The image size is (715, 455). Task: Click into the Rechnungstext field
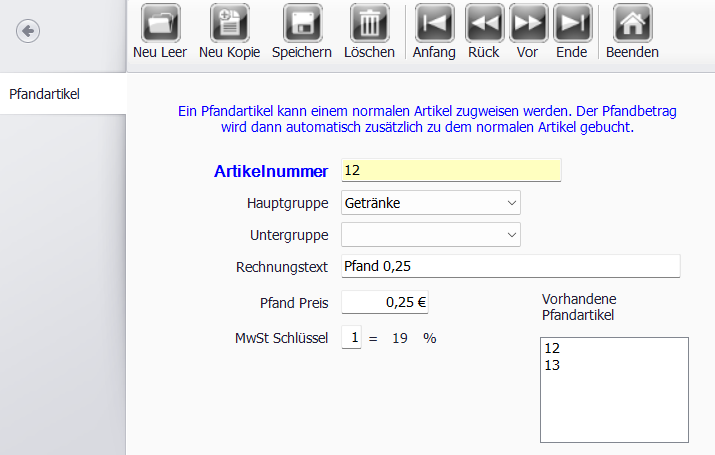(511, 266)
